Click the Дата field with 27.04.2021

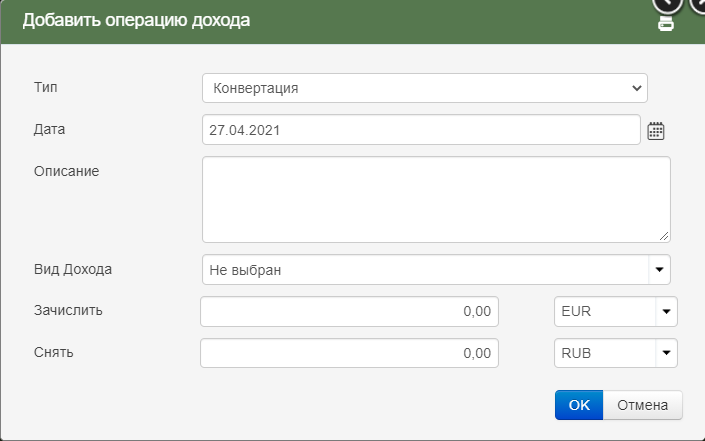tap(421, 130)
